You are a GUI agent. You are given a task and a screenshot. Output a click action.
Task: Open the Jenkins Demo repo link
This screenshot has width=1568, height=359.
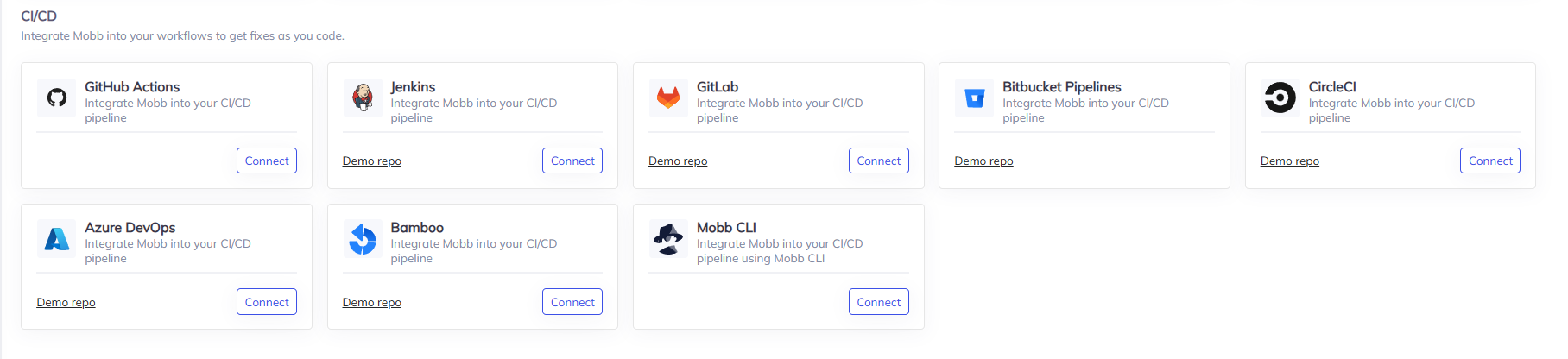pyautogui.click(x=372, y=161)
